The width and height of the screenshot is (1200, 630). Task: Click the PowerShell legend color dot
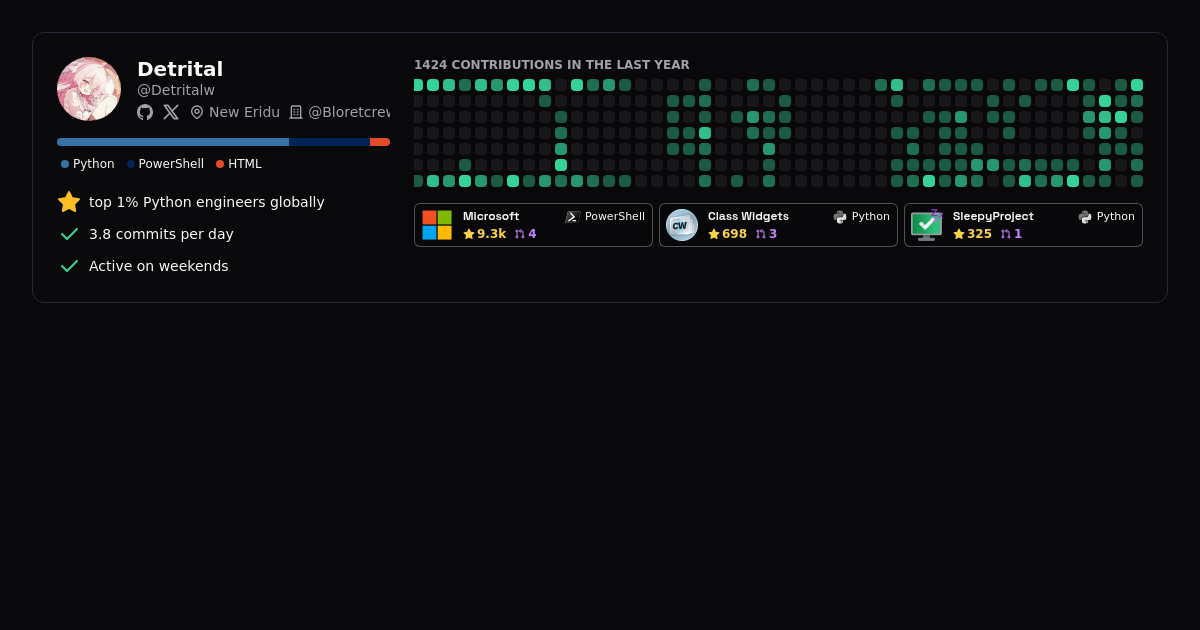131,164
